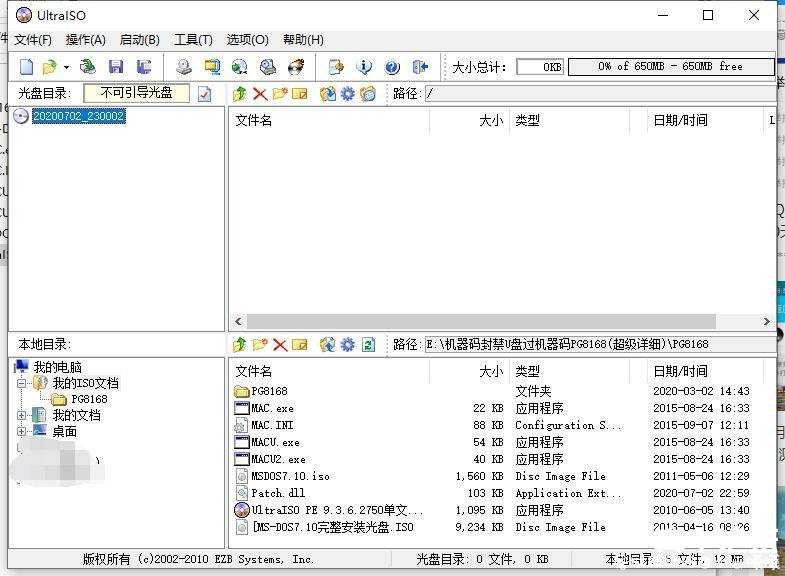The image size is (785, 576).
Task: Click the Open file folder toolbar icon
Action: coord(50,66)
